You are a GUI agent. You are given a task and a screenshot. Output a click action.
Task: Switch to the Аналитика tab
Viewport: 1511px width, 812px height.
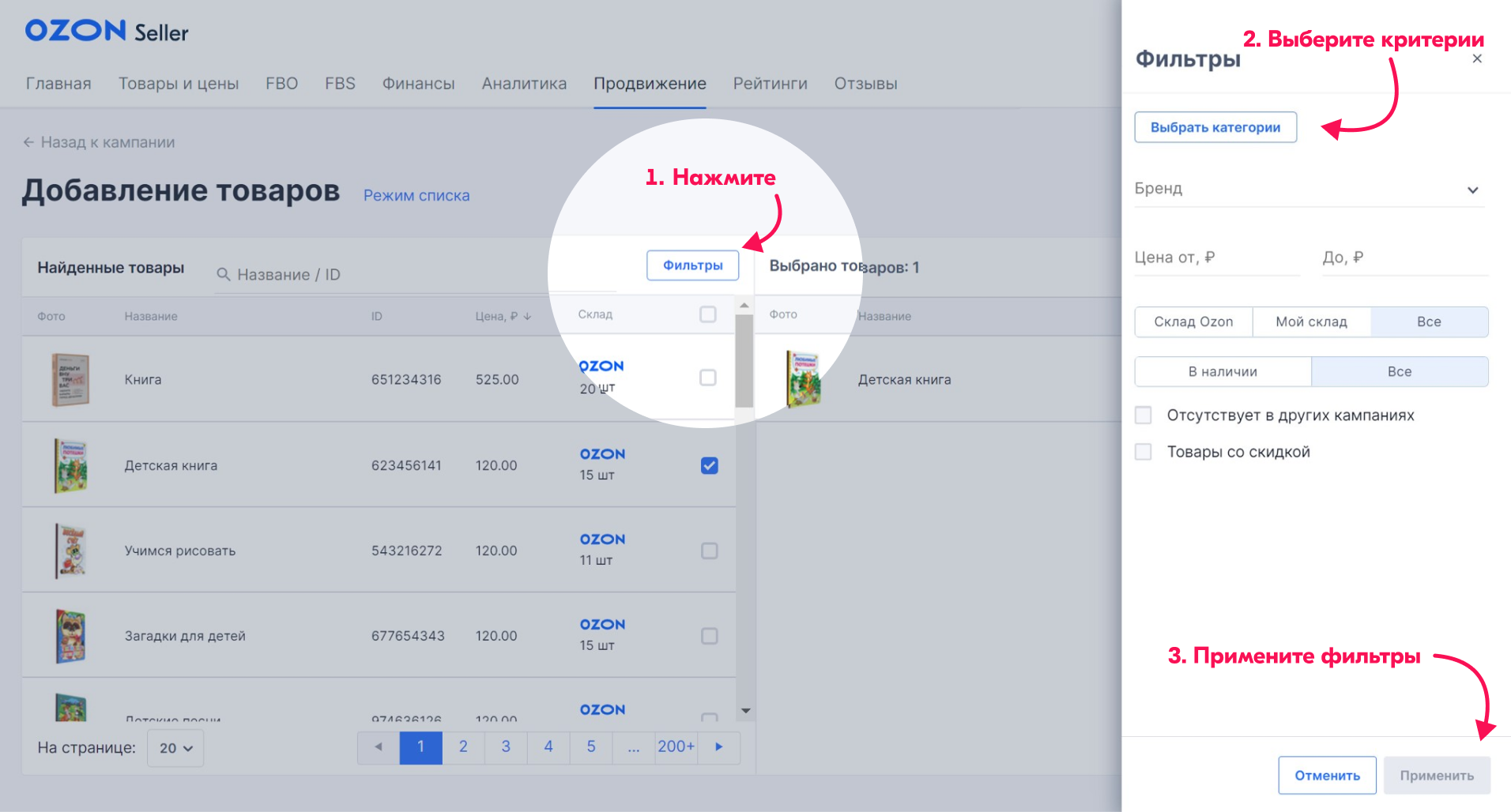(524, 84)
